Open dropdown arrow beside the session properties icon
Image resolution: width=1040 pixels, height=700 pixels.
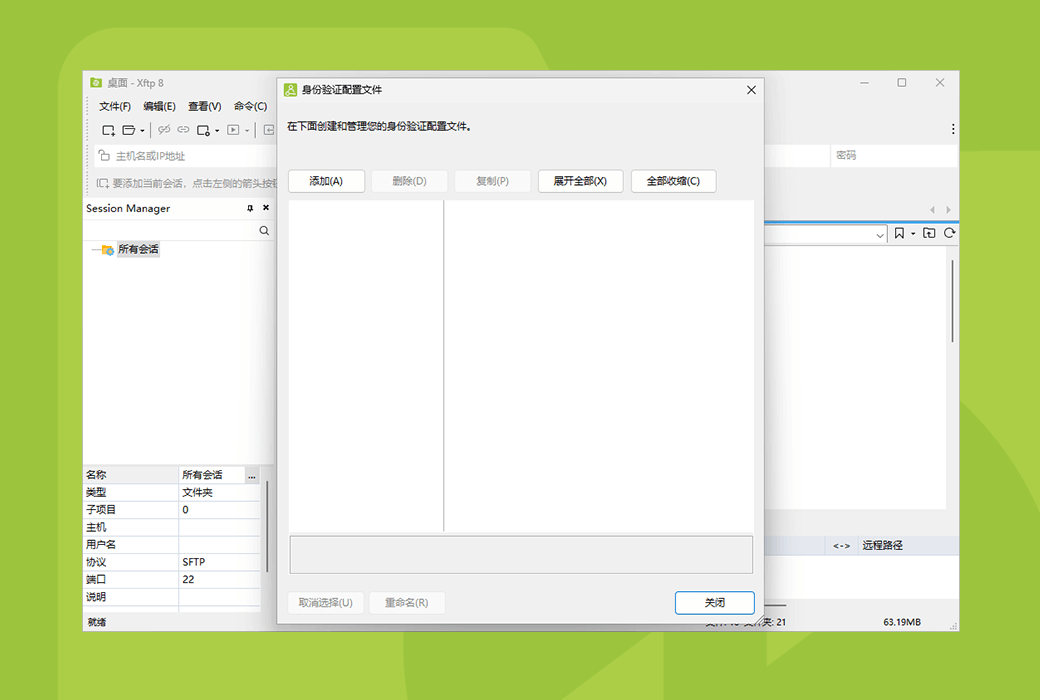pyautogui.click(x=217, y=131)
